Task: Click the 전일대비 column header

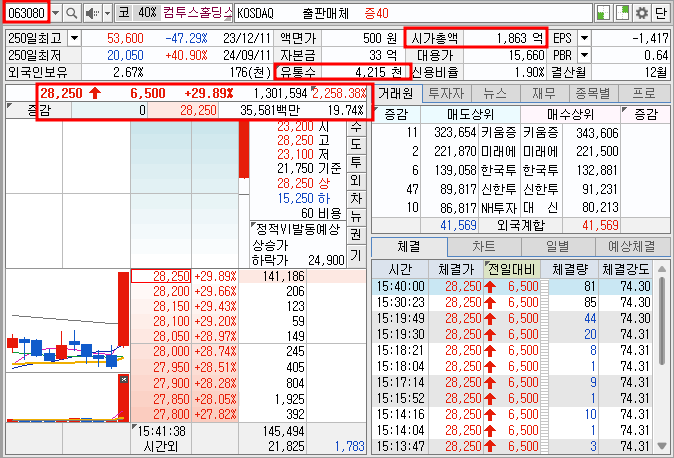Action: 512,270
